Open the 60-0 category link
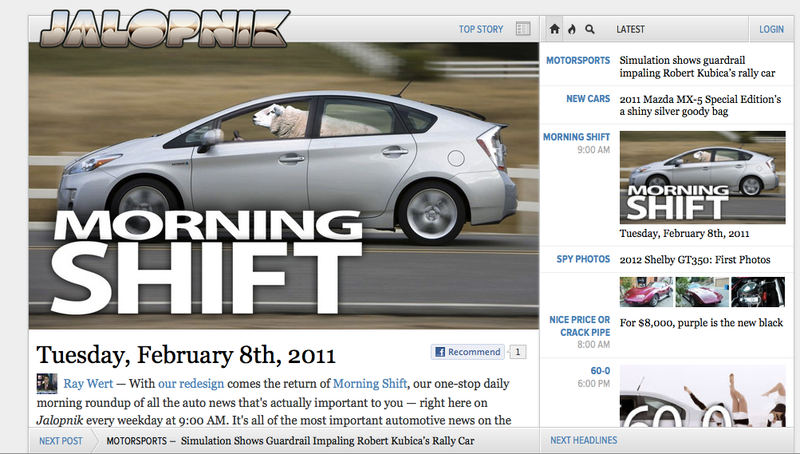This screenshot has width=800, height=454. pos(600,371)
